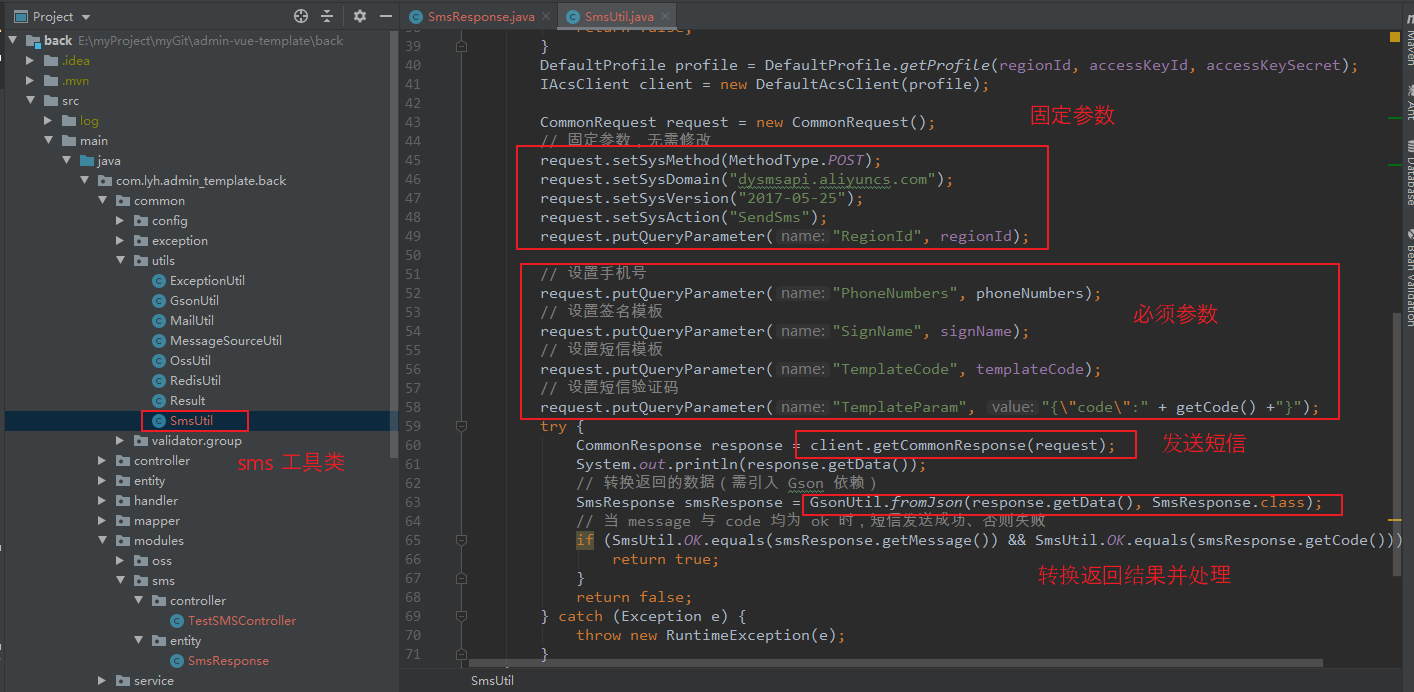This screenshot has width=1414, height=692.
Task: Hide the Project tool window
Action: pos(384,16)
